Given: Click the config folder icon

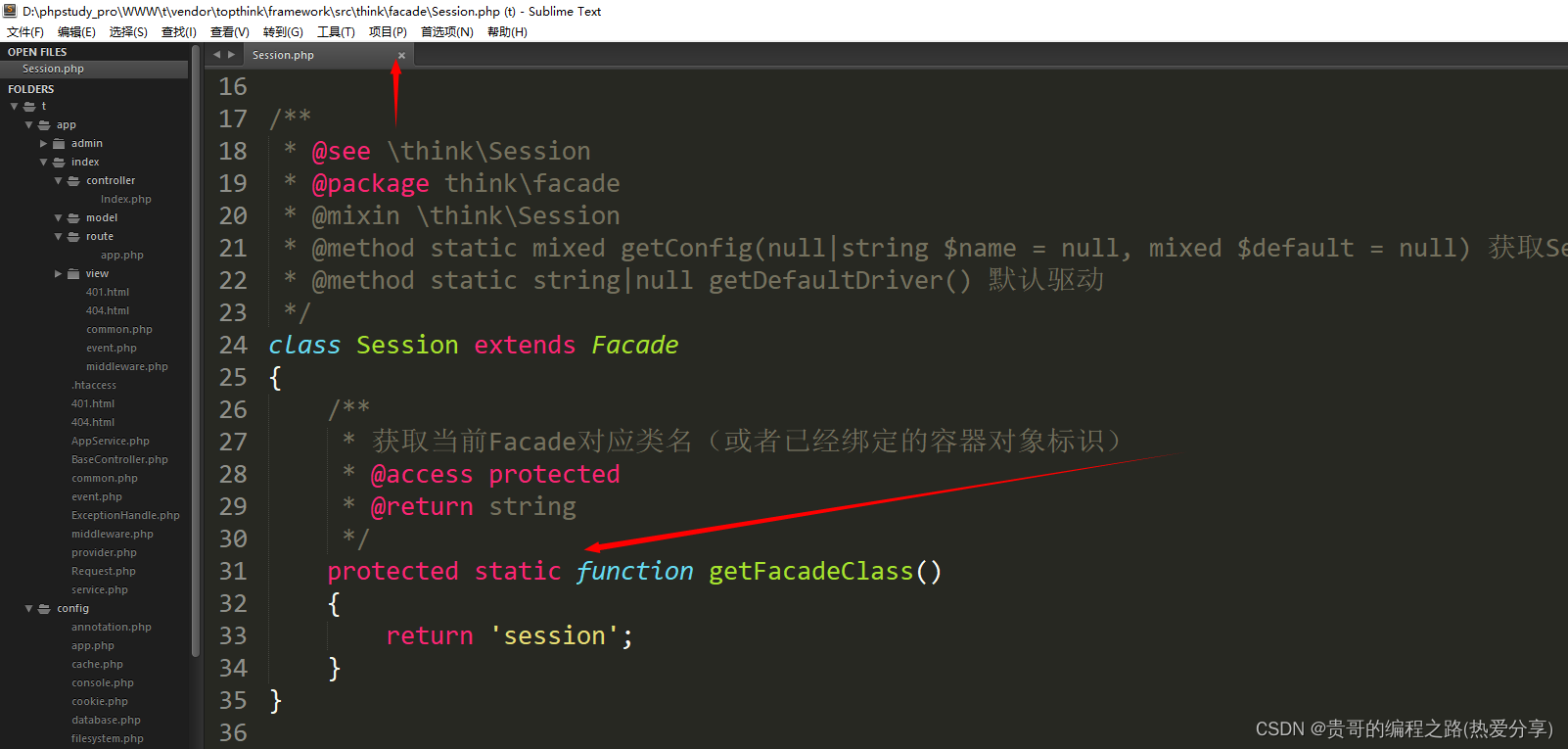Looking at the screenshot, I should point(44,609).
